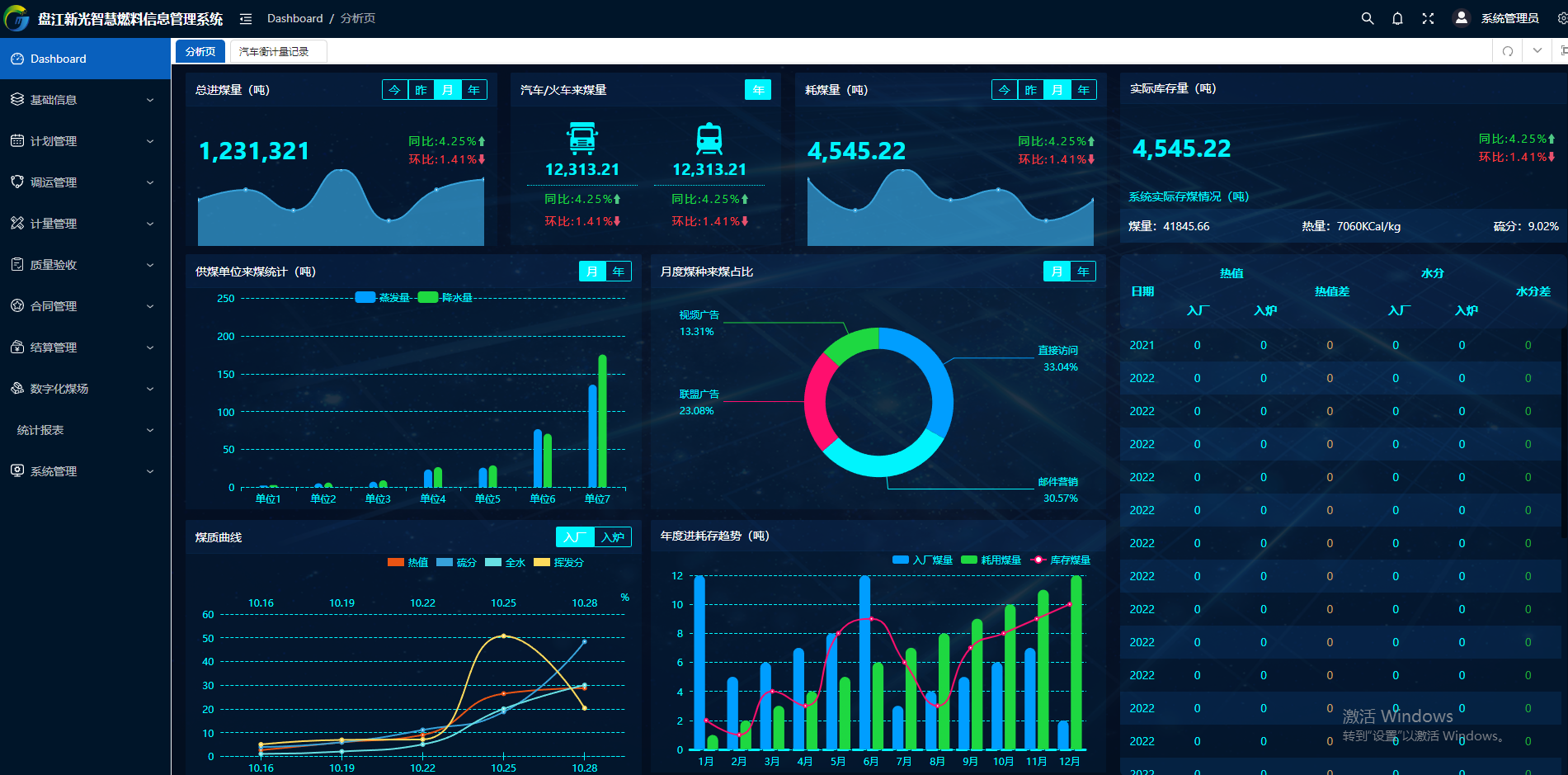The image size is (1568, 775).
Task: Switch total coal intake to 今 (today)
Action: click(395, 90)
